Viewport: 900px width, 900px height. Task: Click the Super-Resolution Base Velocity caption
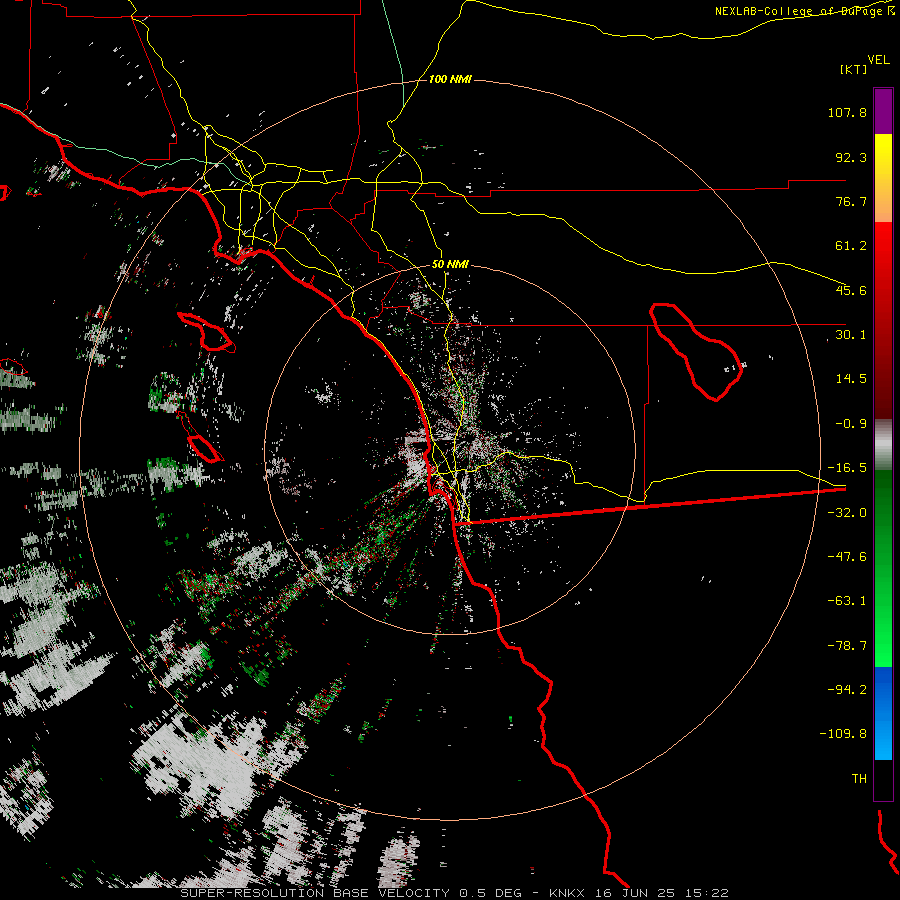(x=454, y=893)
